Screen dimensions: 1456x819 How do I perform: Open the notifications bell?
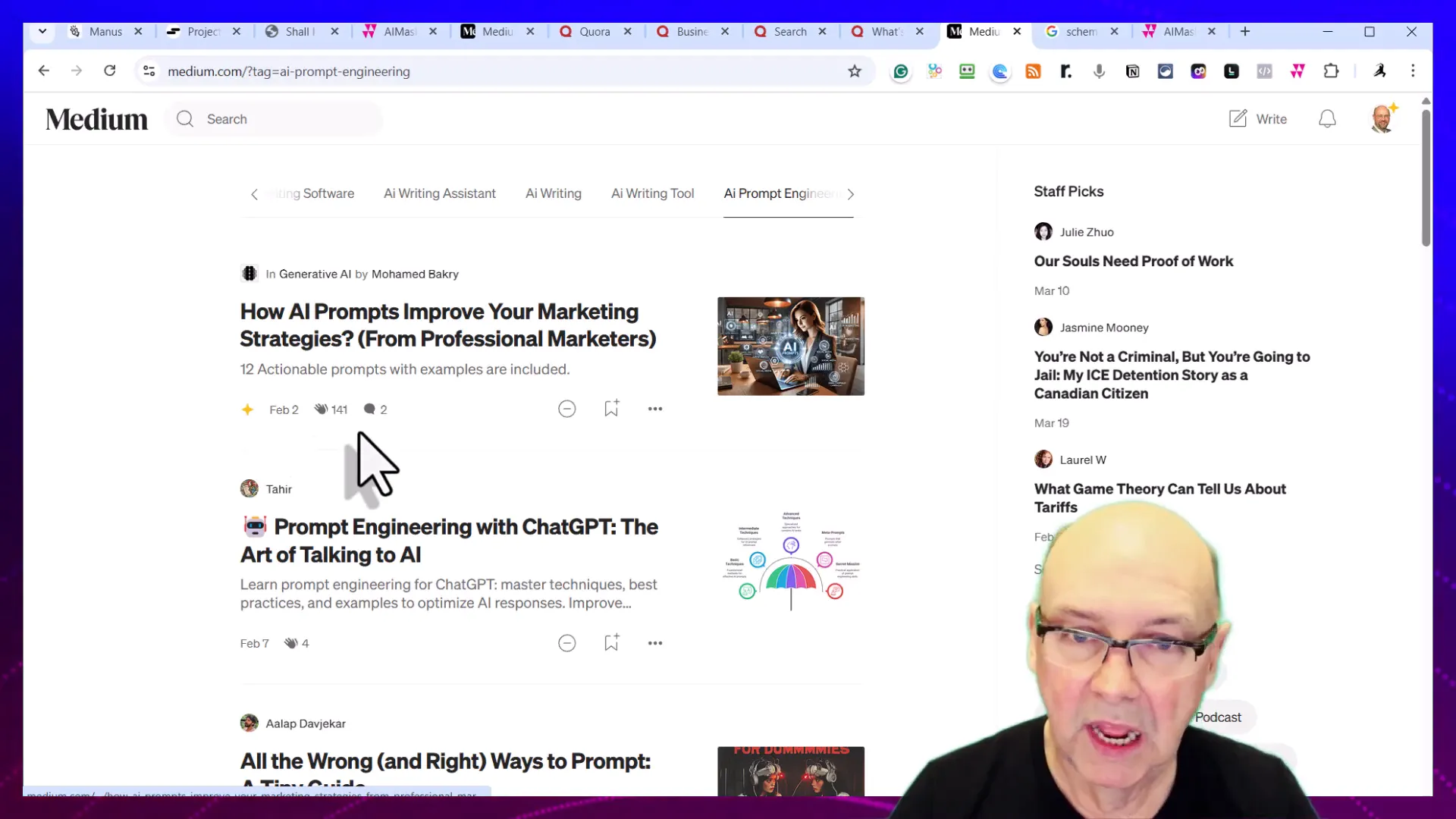[1327, 119]
